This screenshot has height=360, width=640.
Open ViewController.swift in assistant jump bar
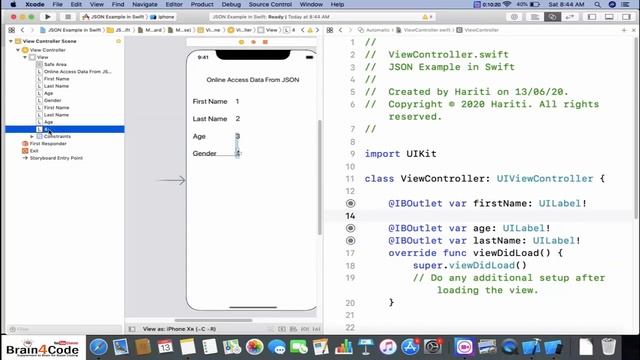pos(423,30)
